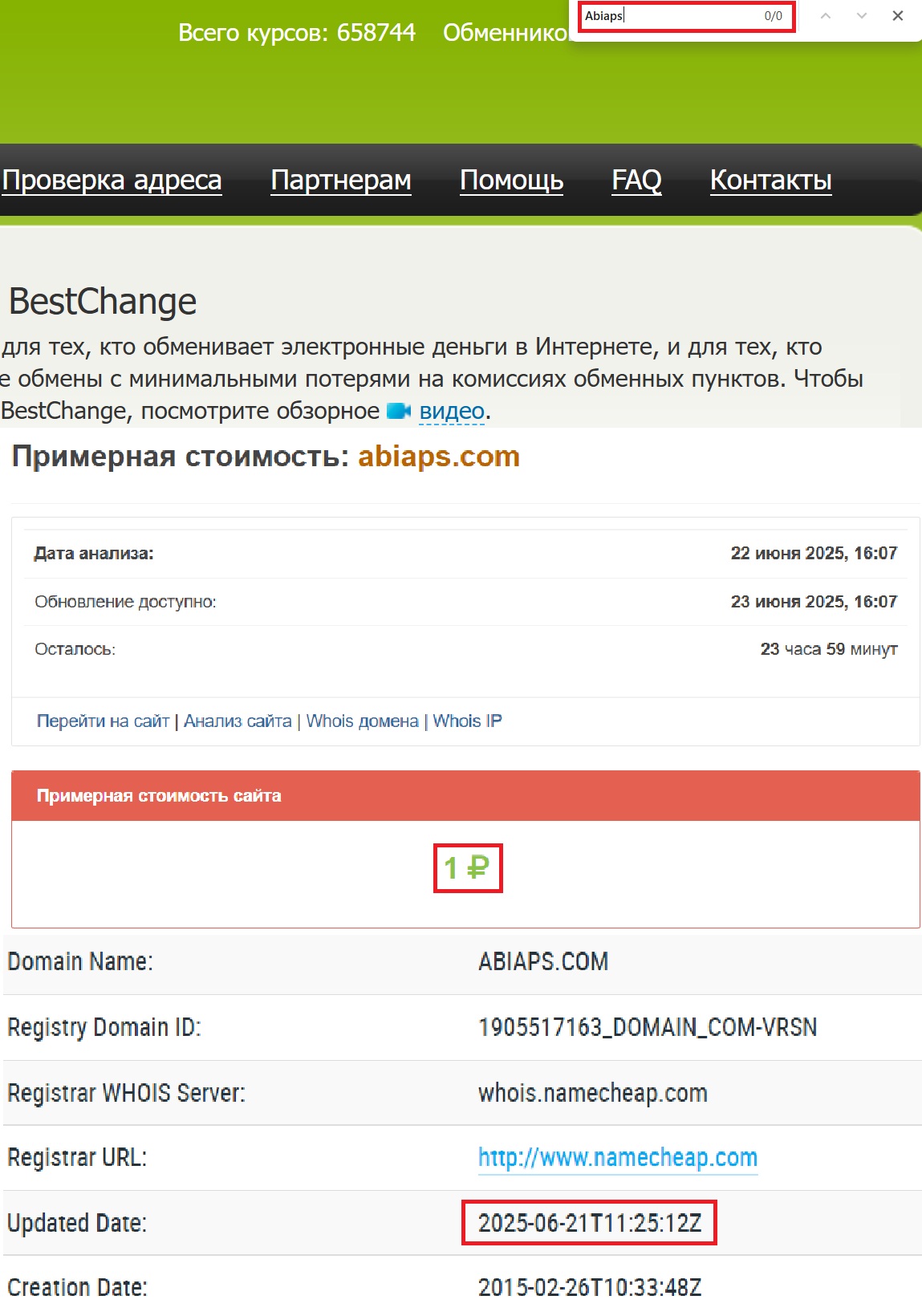Click the BestChange heading text
The height and width of the screenshot is (1316, 922).
pos(103,302)
